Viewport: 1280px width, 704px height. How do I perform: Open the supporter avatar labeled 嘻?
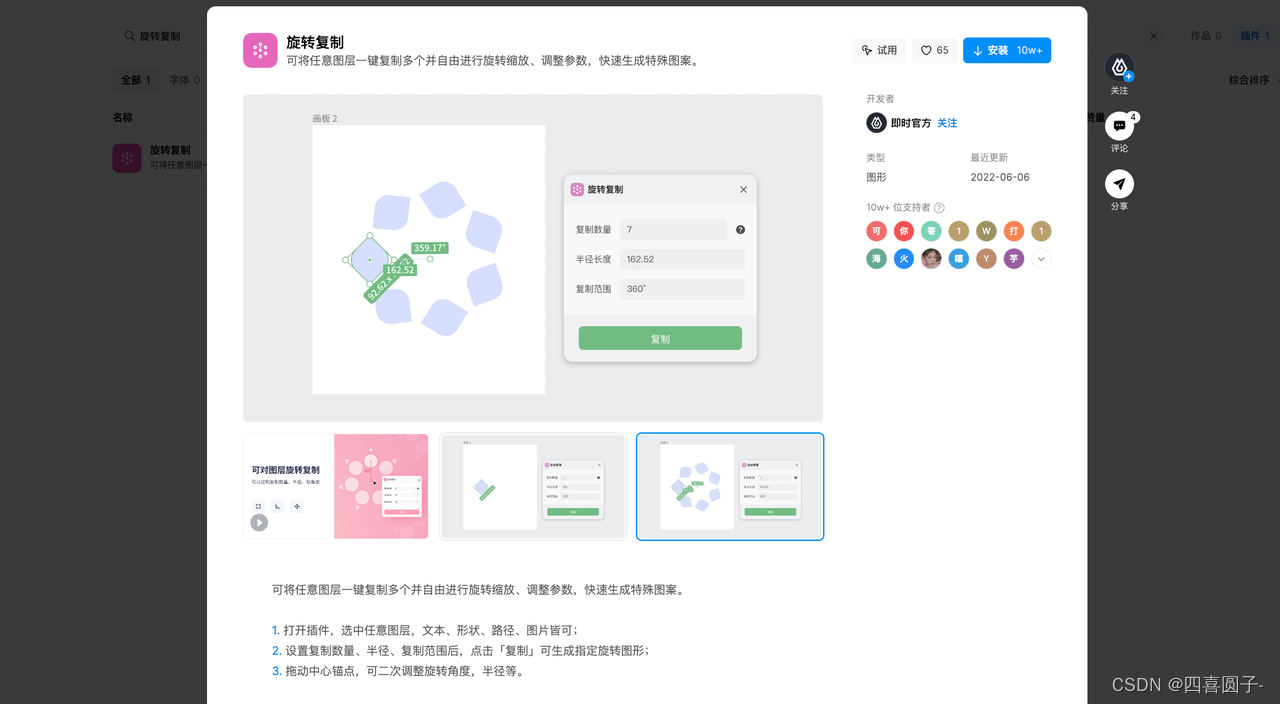959,259
